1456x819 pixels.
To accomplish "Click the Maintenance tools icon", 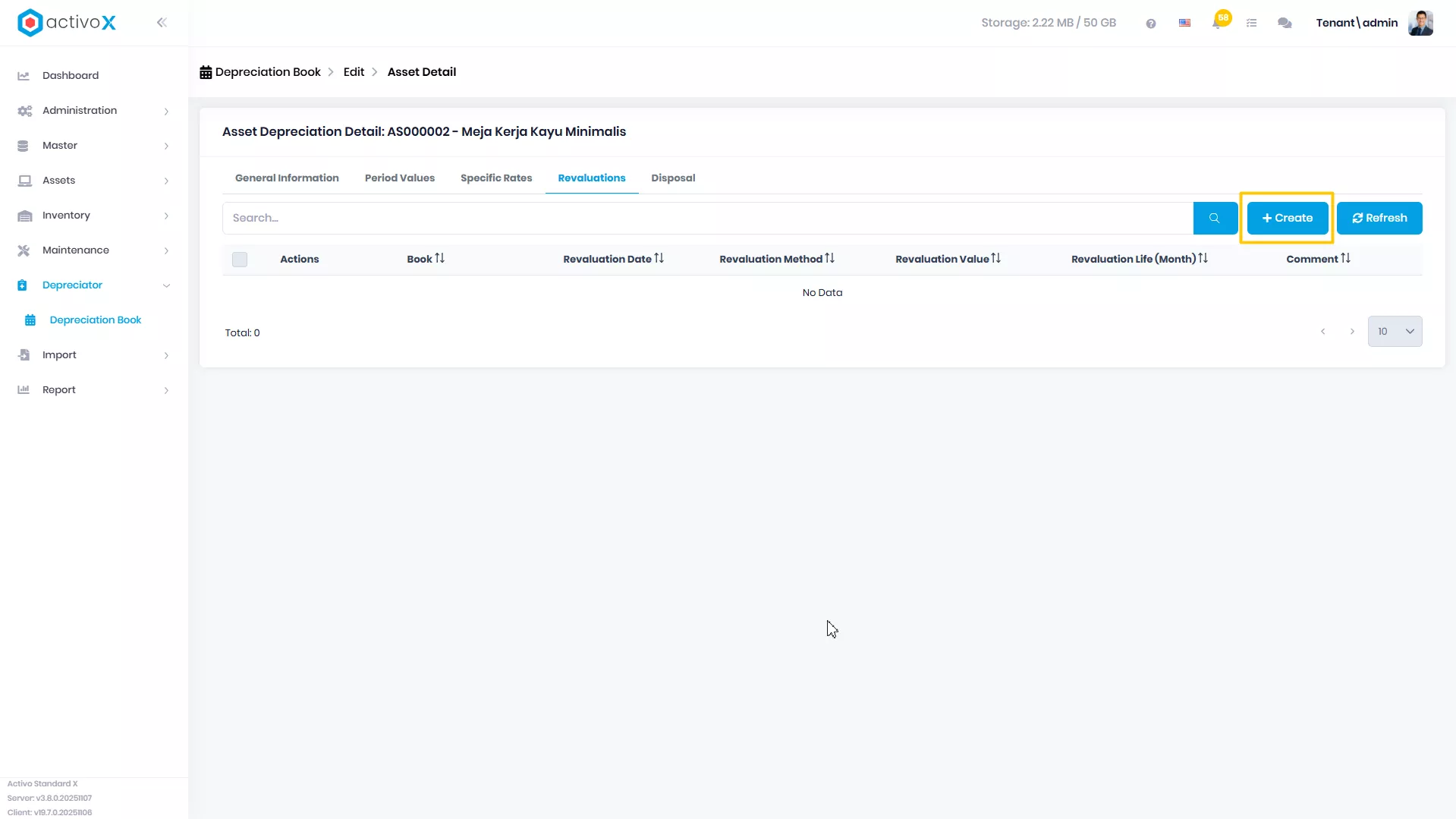I will click(x=24, y=250).
